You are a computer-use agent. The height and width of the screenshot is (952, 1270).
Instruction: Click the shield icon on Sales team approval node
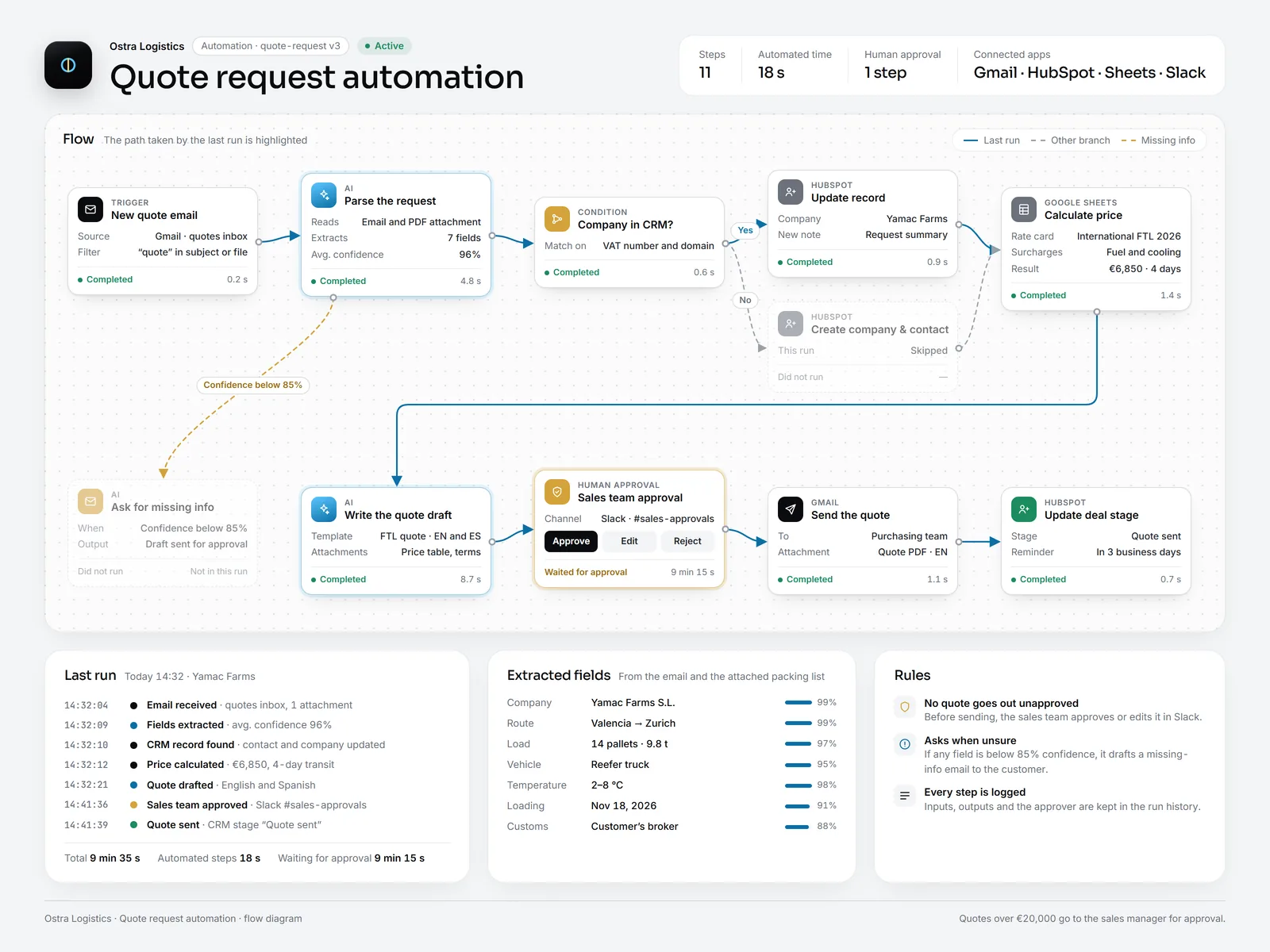pyautogui.click(x=557, y=492)
